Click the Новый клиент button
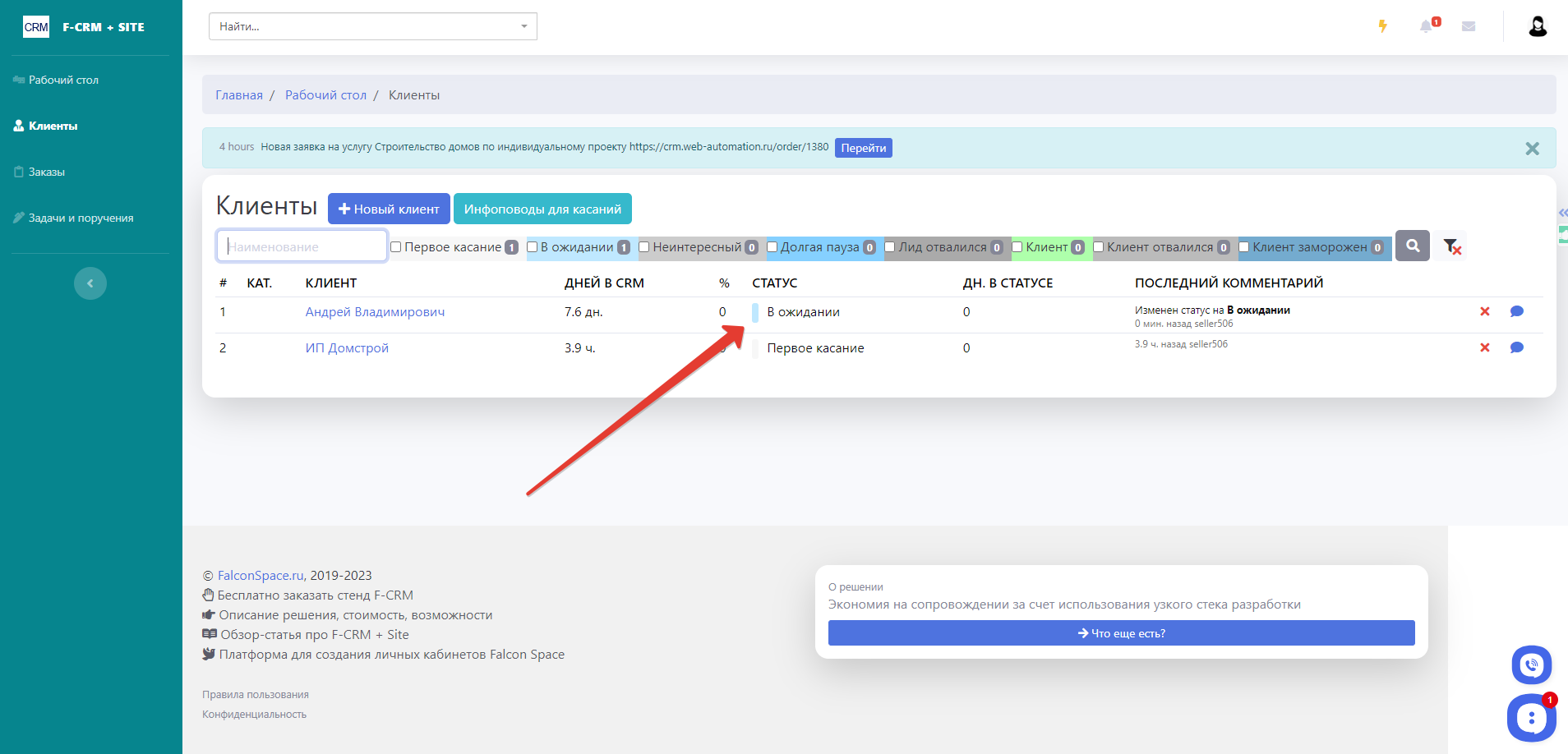 click(x=389, y=209)
